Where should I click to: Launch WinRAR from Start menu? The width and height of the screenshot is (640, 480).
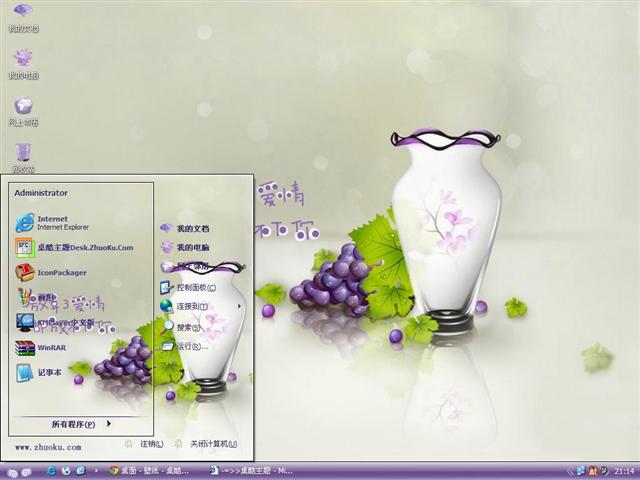(x=41, y=348)
